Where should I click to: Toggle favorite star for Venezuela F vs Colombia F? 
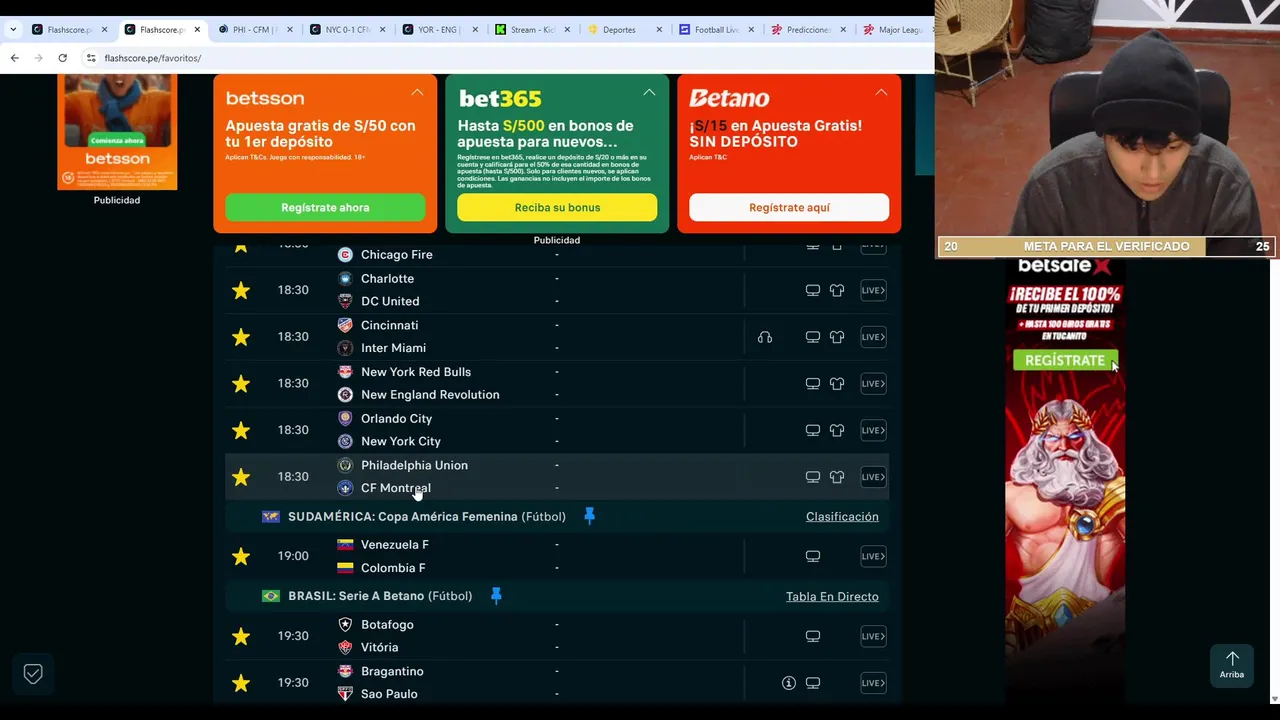pyautogui.click(x=241, y=556)
